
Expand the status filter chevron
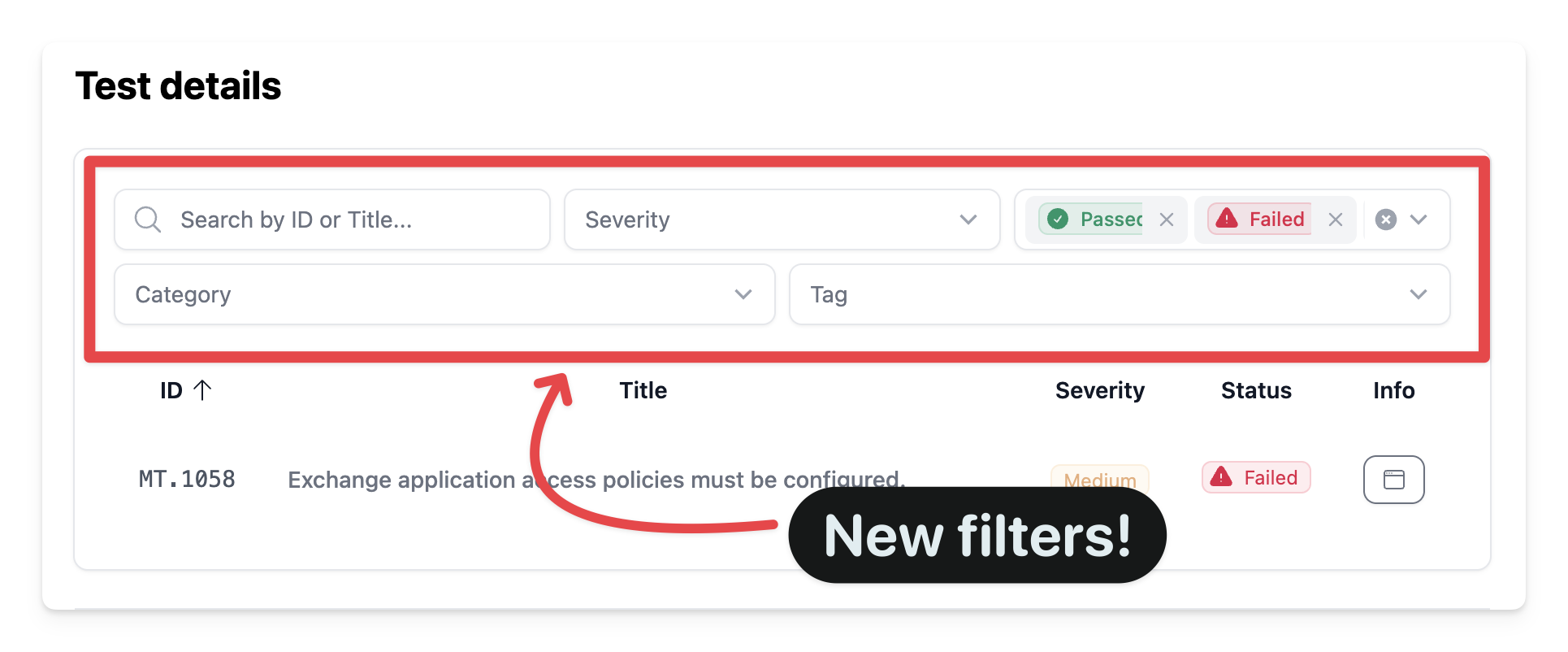pyautogui.click(x=1420, y=219)
